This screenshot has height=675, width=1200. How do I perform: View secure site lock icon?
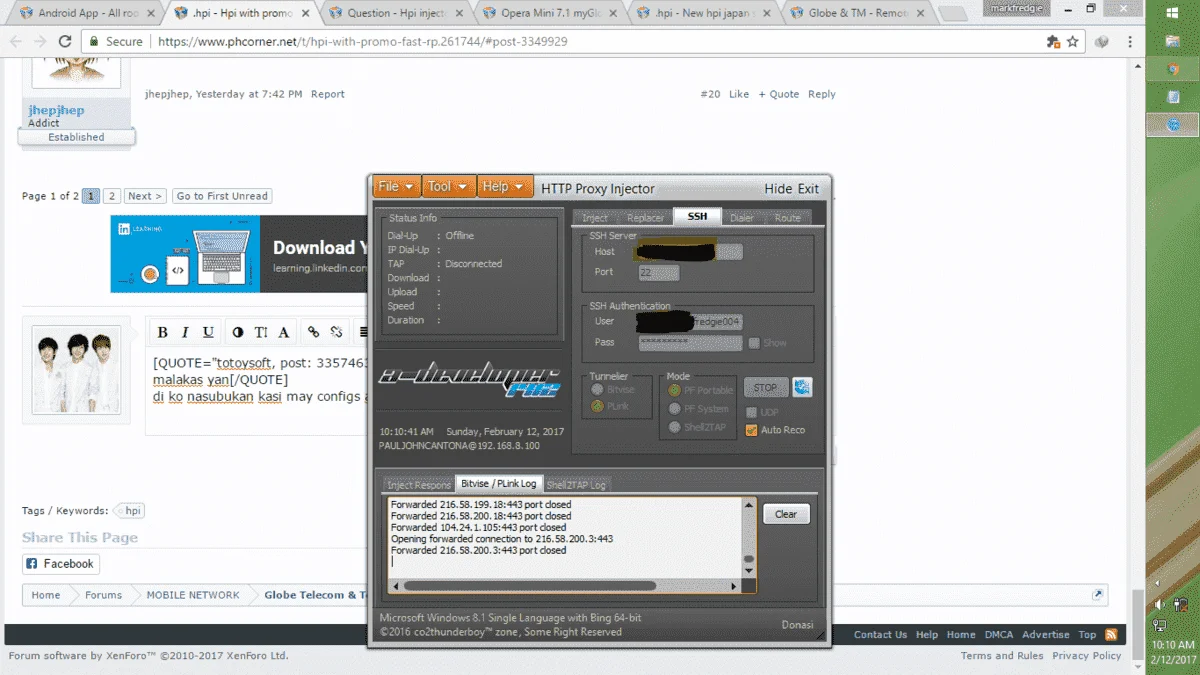coord(93,42)
